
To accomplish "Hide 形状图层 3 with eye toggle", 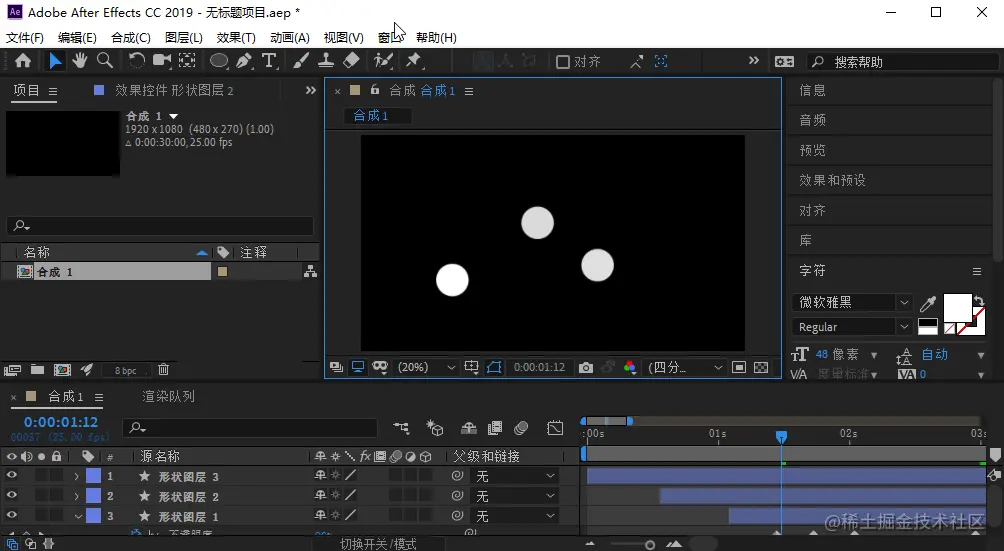I will pos(12,475).
